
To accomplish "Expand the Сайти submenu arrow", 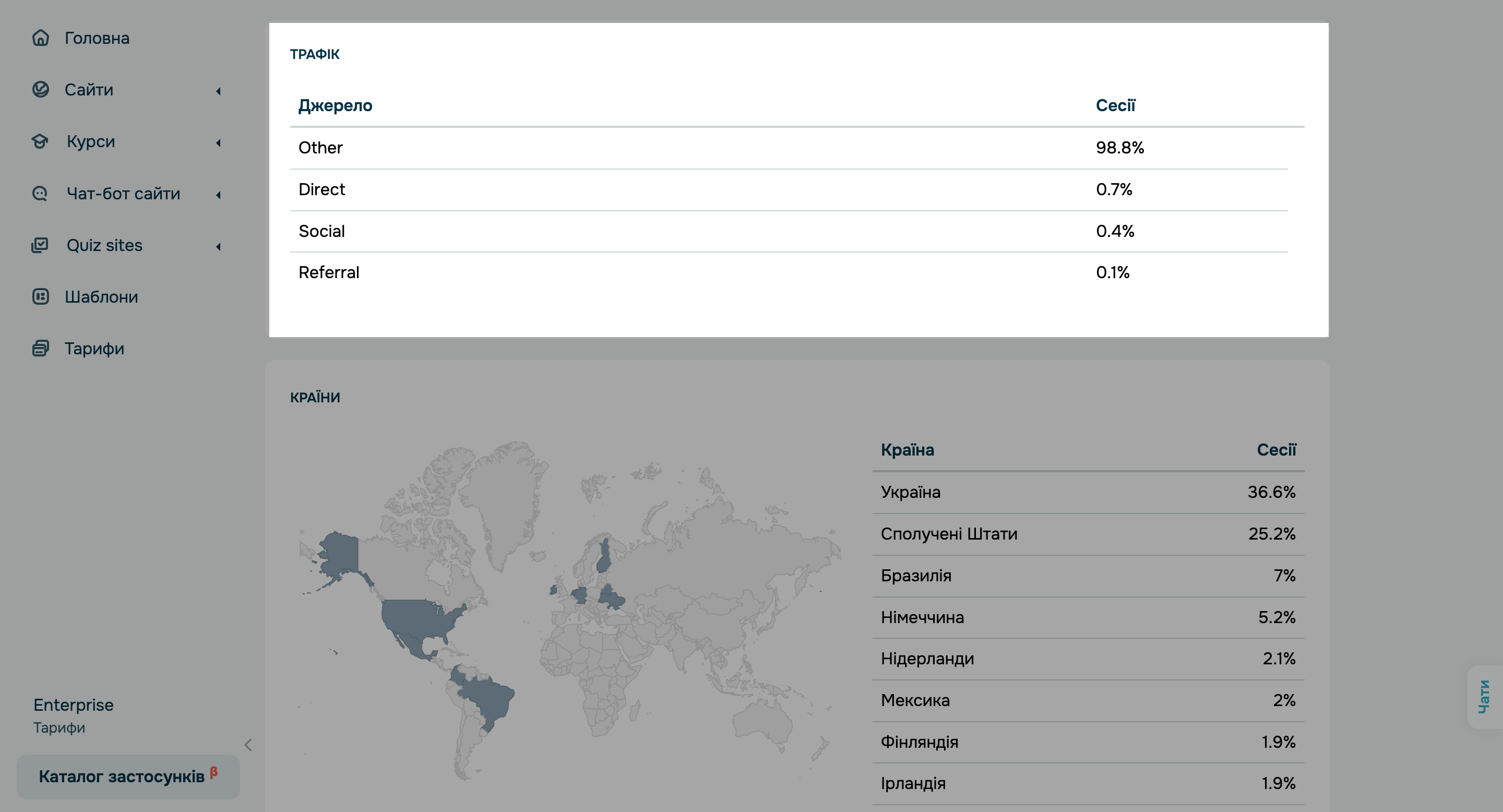I will pos(219,91).
